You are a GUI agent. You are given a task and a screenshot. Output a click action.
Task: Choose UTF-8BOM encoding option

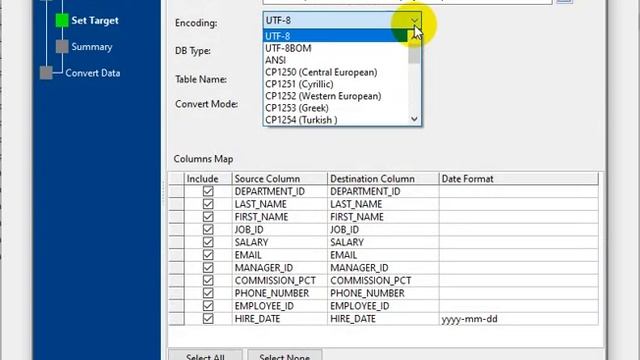pos(336,48)
